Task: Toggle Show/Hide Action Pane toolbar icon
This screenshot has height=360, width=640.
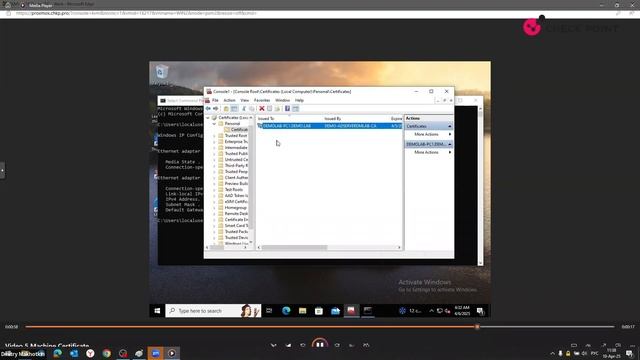Action: (296, 109)
